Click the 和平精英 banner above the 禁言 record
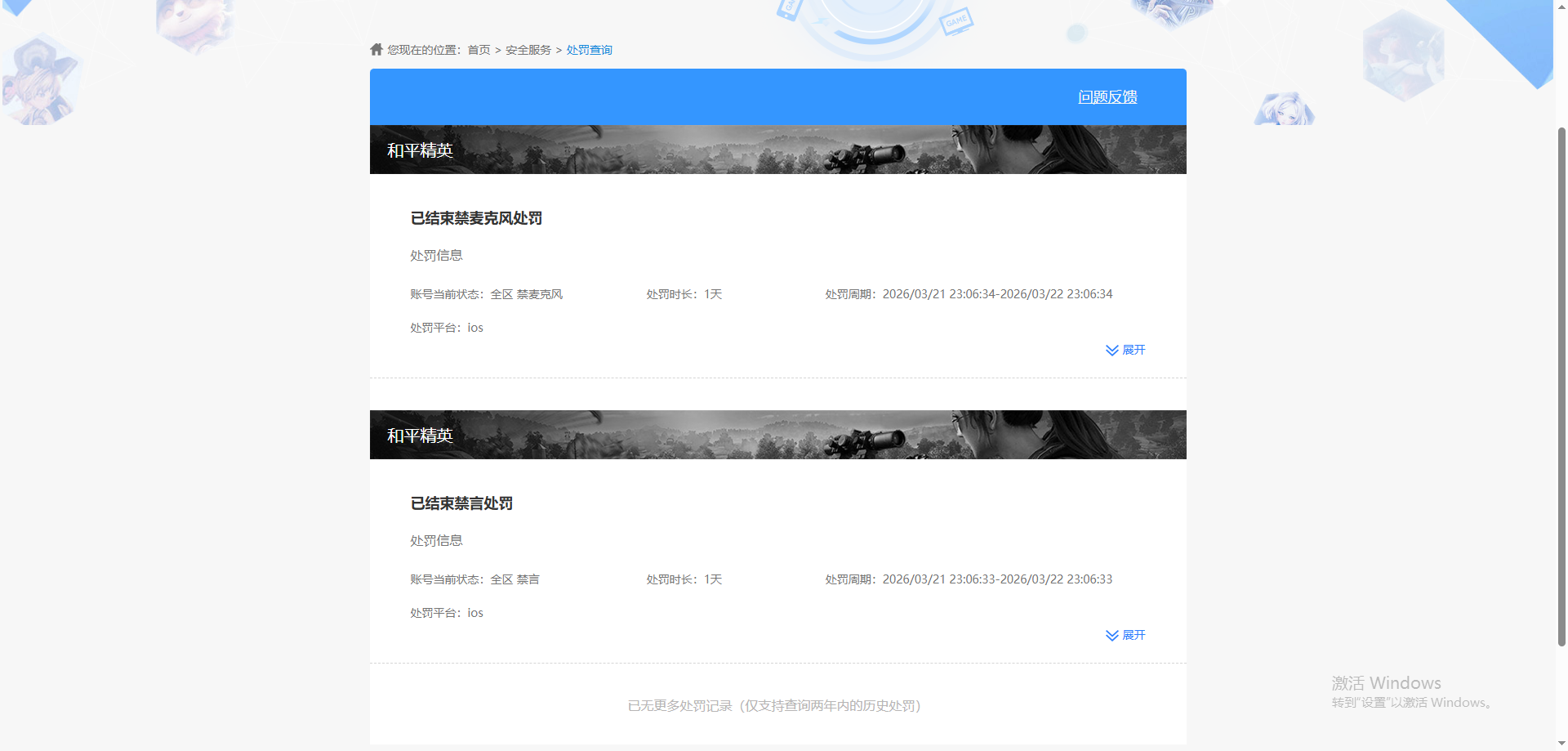The height and width of the screenshot is (751, 1568). point(778,435)
